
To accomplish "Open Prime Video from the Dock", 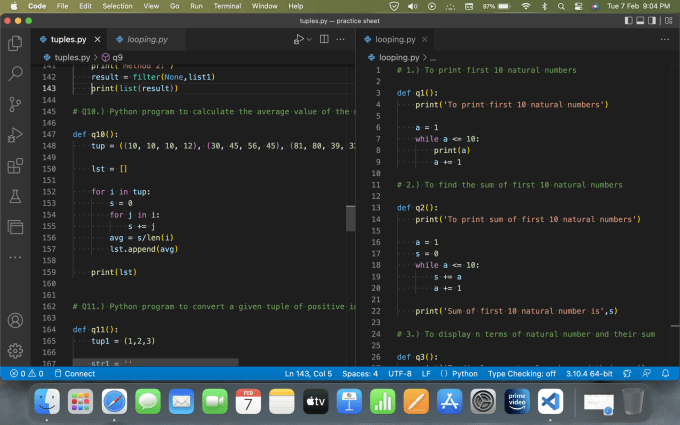I will pos(517,402).
